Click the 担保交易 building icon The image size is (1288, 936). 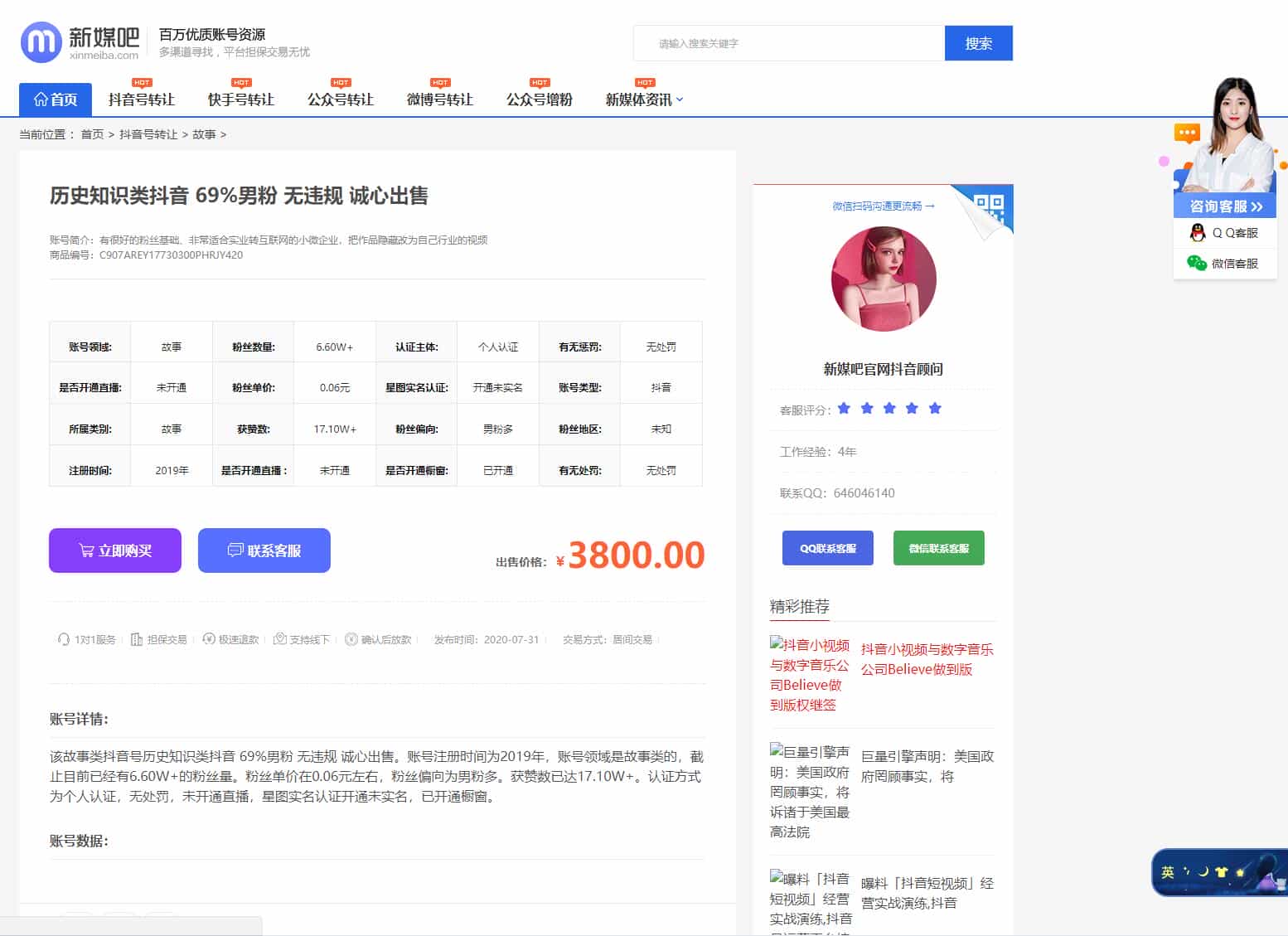click(136, 639)
